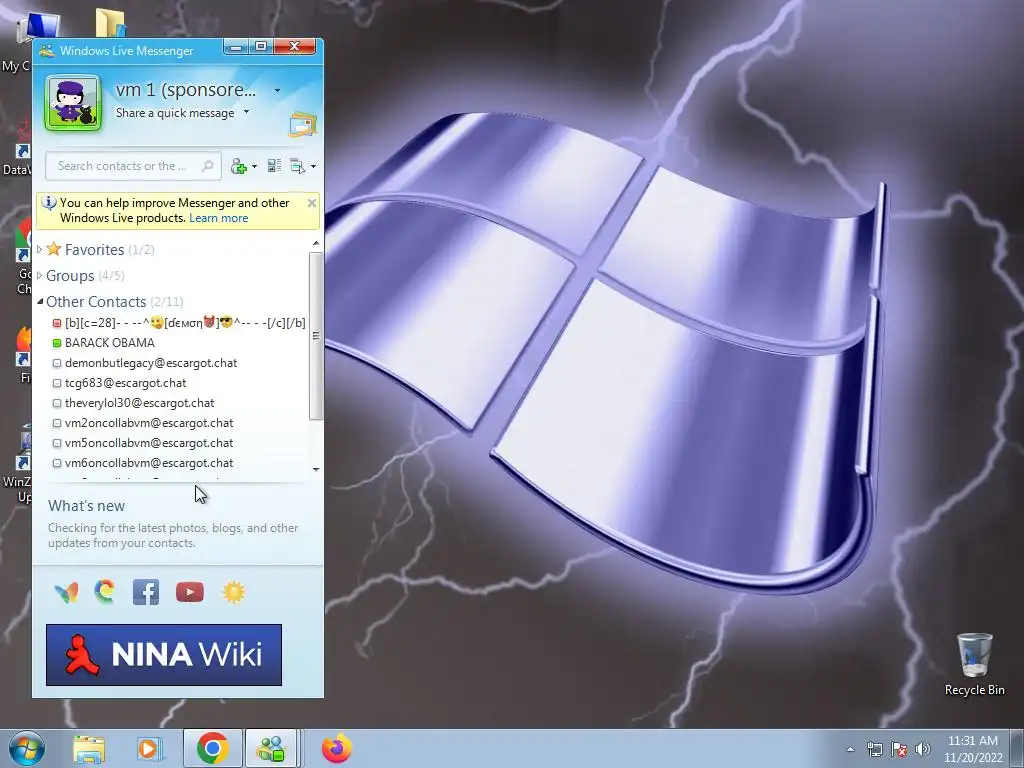Maximize the Windows Live Messenger window
Image resolution: width=1024 pixels, height=768 pixels.
tap(261, 46)
